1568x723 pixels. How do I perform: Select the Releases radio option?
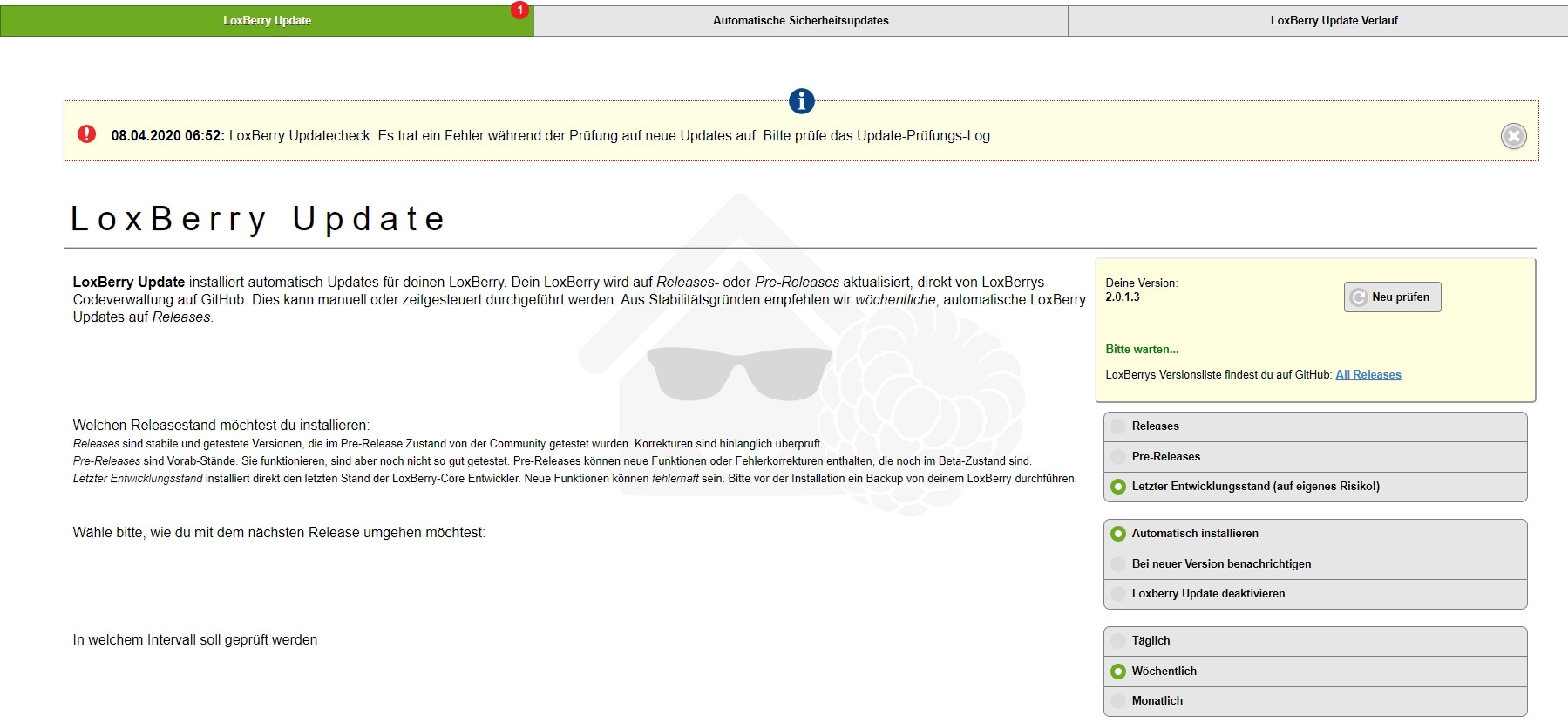[1315, 426]
